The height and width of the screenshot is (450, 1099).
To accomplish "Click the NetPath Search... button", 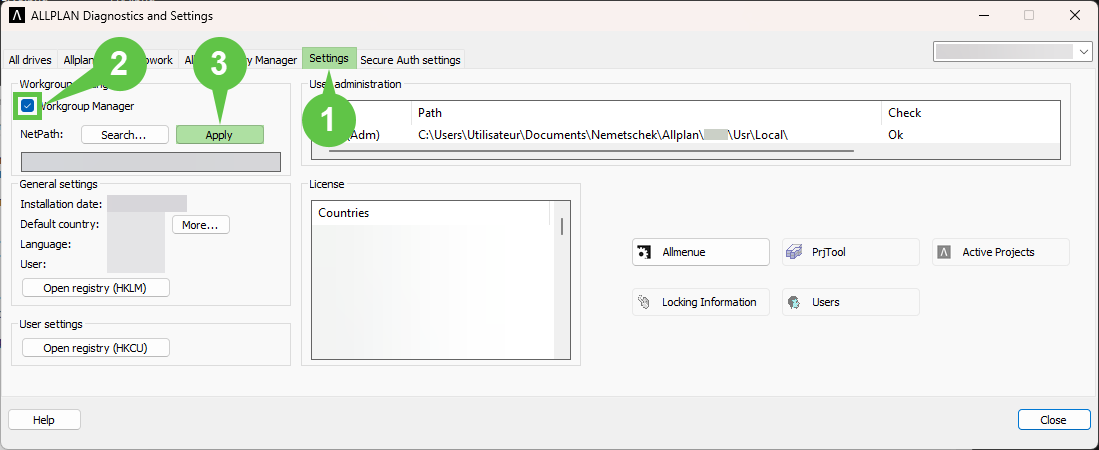I will coord(125,135).
